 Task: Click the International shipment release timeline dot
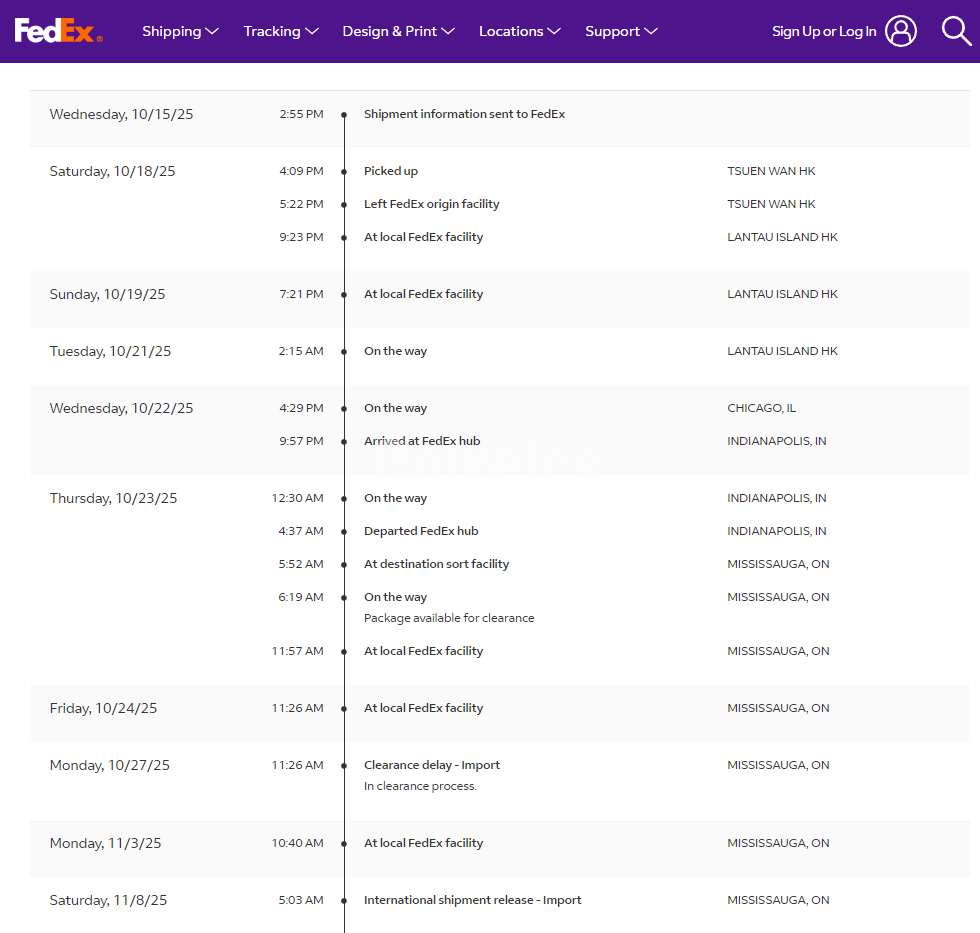coord(344,901)
